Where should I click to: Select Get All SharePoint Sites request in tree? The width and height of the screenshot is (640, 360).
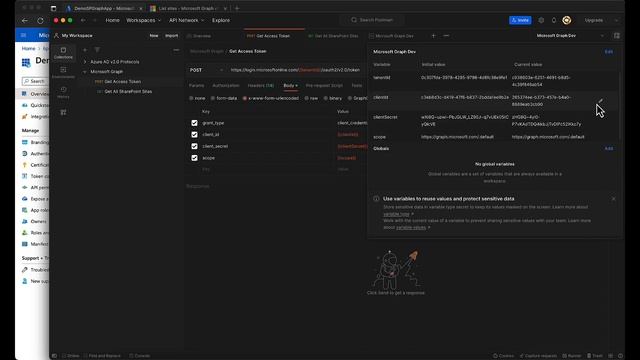[x=128, y=91]
